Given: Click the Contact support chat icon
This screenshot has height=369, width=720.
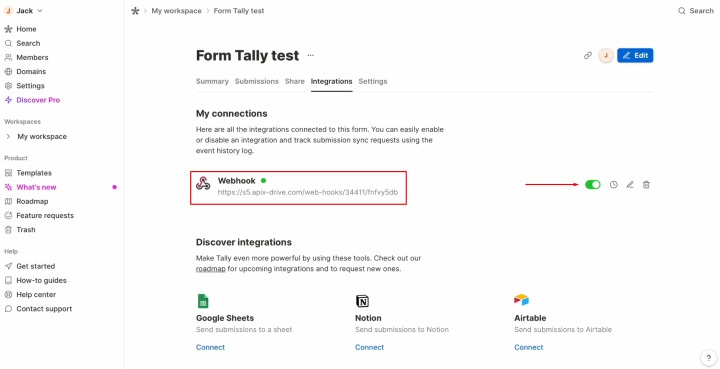Looking at the screenshot, I should (x=8, y=309).
